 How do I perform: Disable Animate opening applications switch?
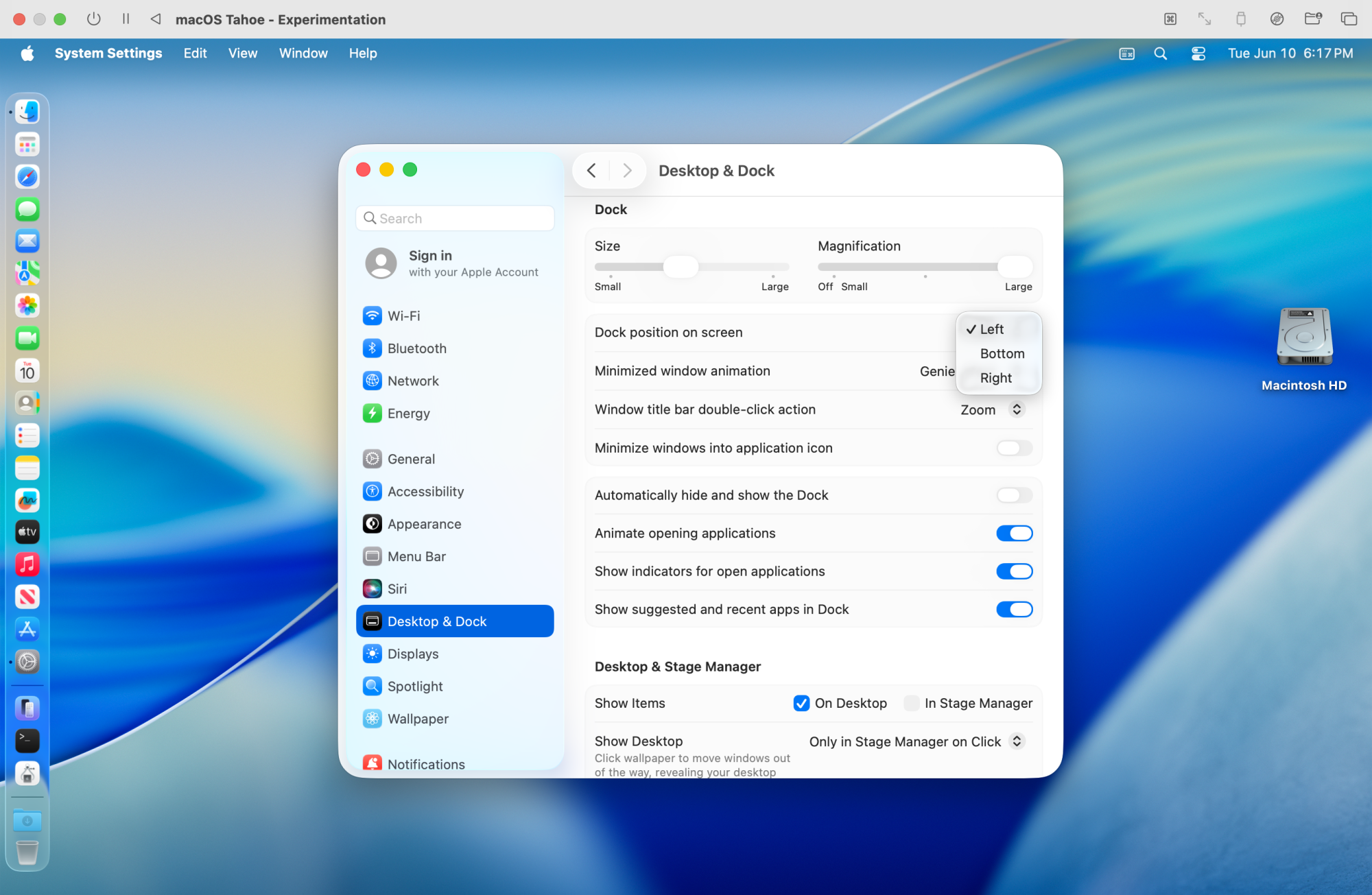pos(1013,534)
